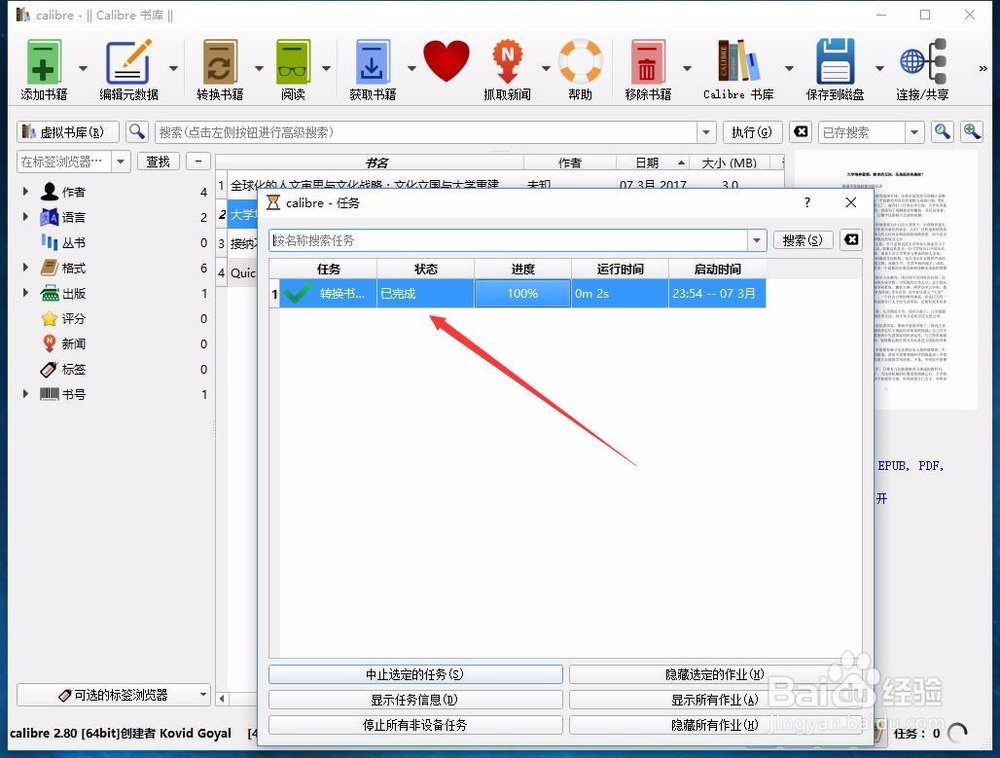Viewport: 1000px width, 758px height.
Task: Show more toolbar items chevron
Action: (983, 68)
